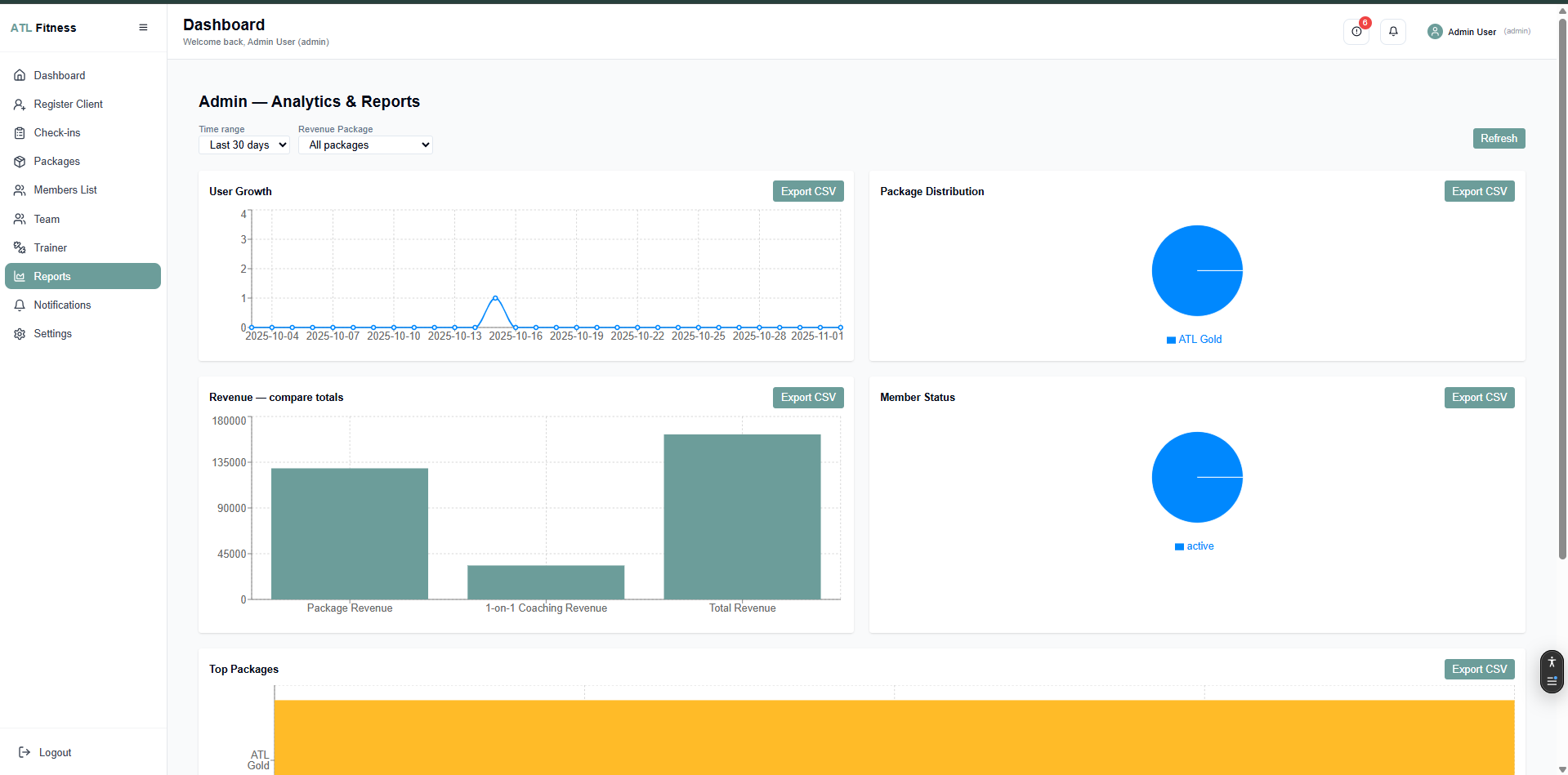Click the Trainer icon in sidebar

point(20,248)
